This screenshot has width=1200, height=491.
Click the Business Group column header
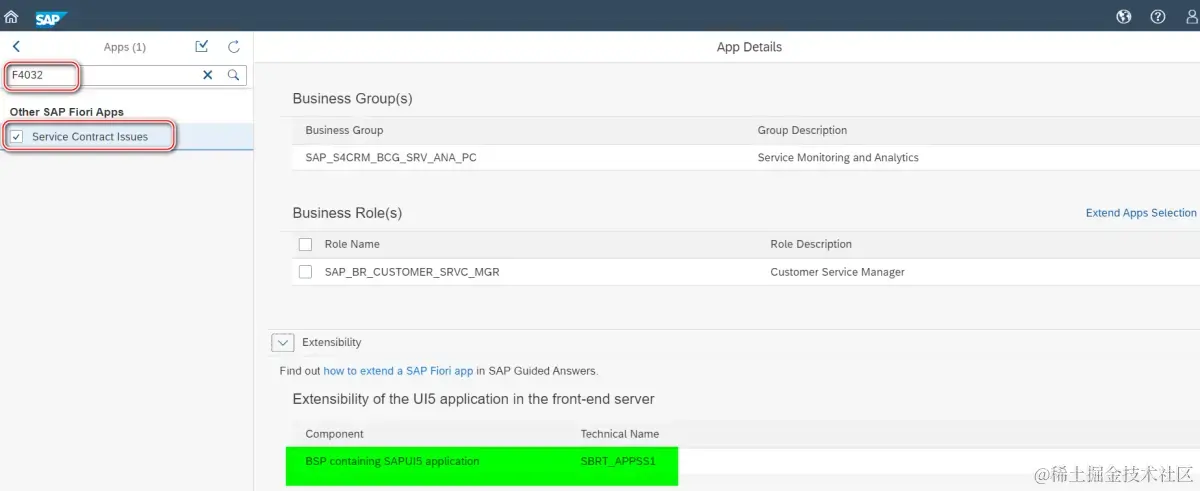pyautogui.click(x=344, y=131)
